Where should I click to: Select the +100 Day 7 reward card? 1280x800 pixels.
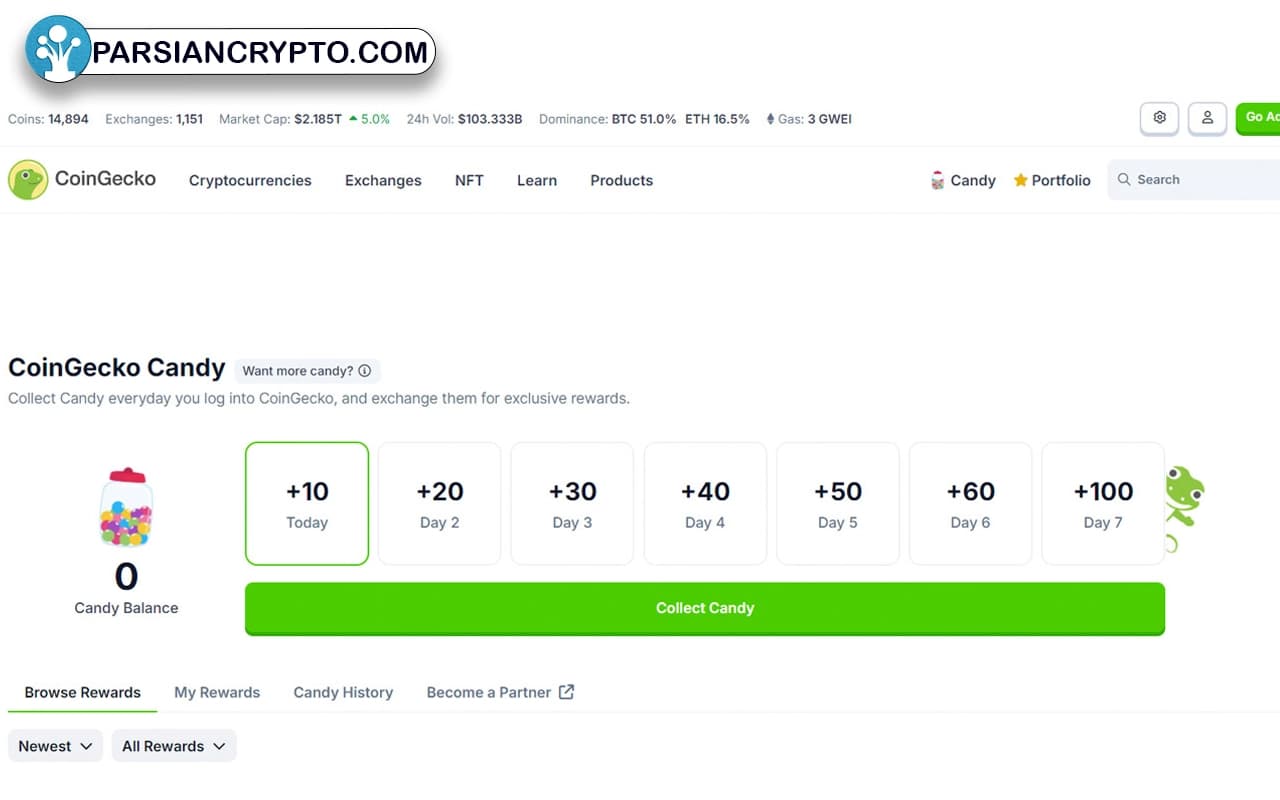click(x=1103, y=504)
